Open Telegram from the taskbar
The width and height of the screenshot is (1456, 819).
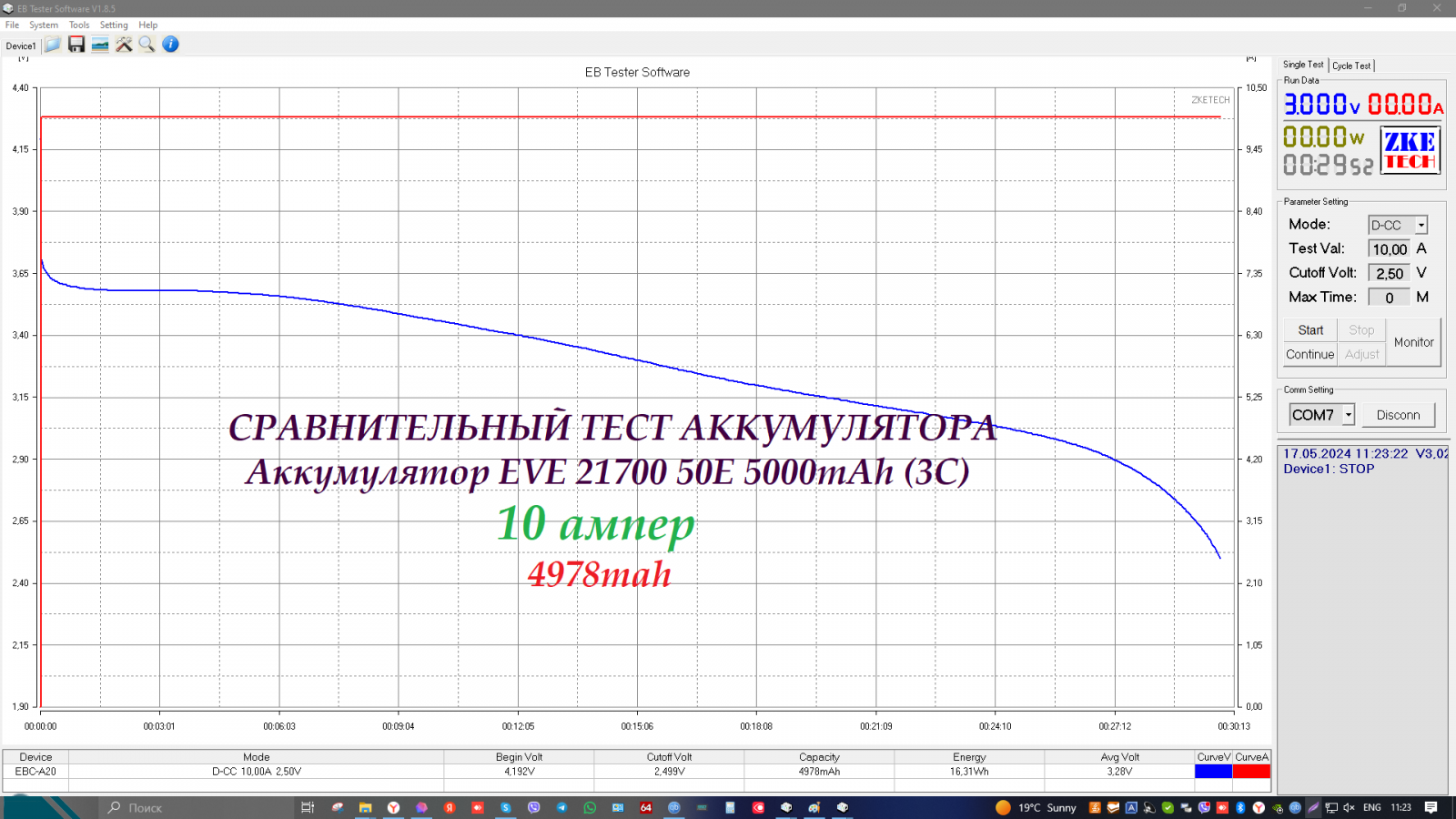coord(561,807)
